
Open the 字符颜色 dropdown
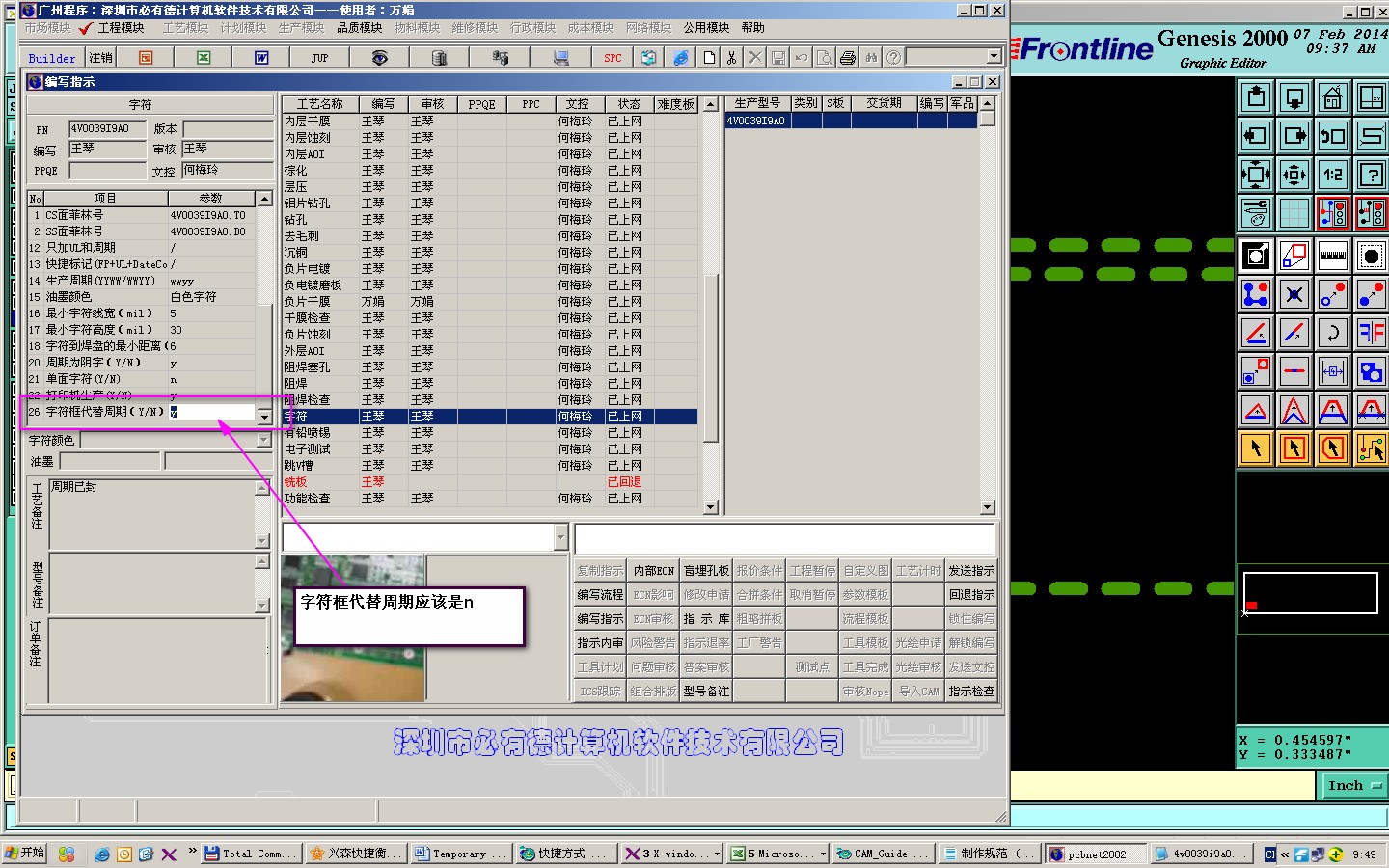click(x=264, y=440)
